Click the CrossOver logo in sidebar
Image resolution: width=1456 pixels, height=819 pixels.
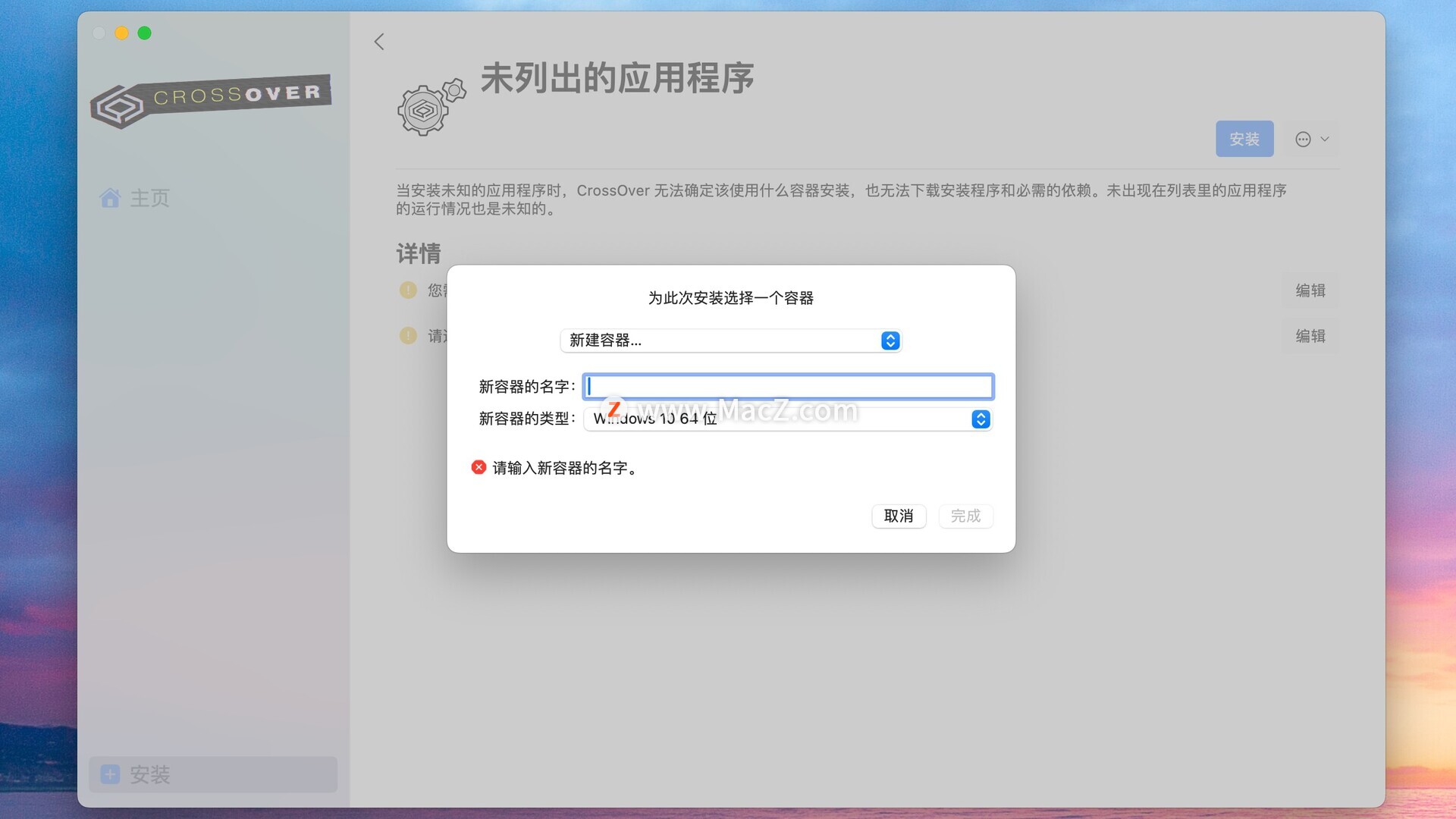pyautogui.click(x=211, y=101)
